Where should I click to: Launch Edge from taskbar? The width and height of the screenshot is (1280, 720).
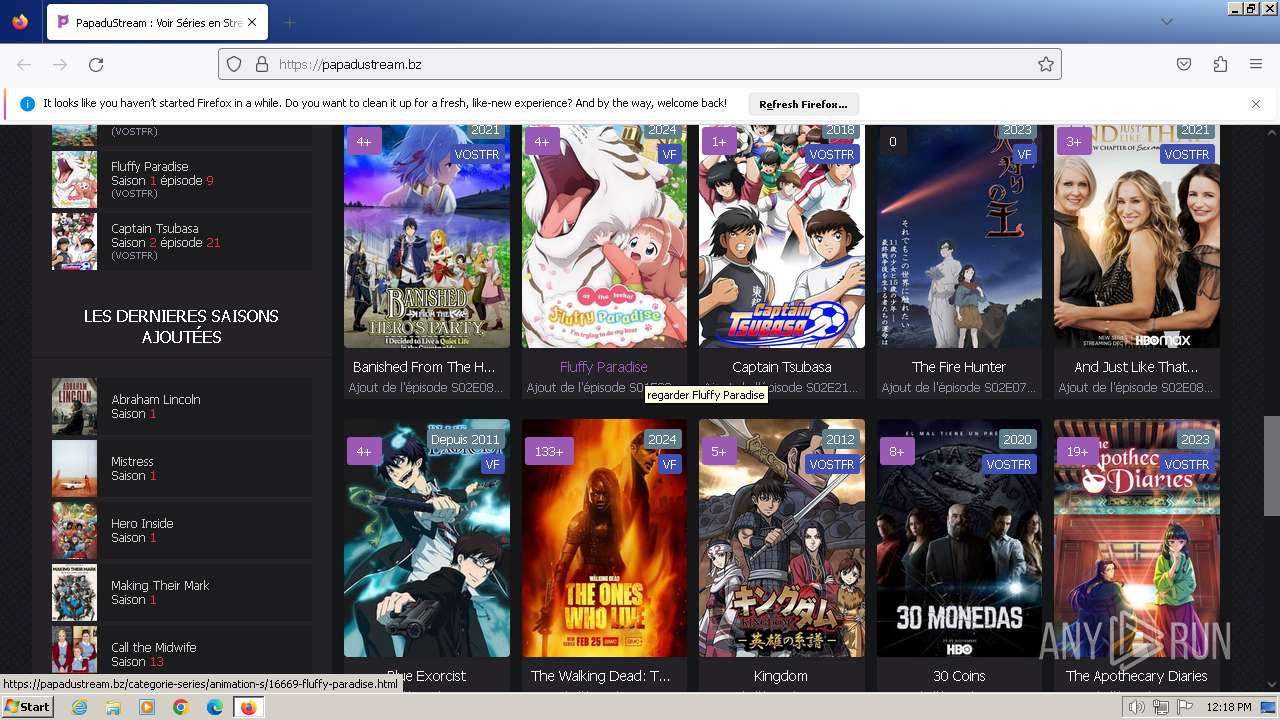(x=215, y=707)
